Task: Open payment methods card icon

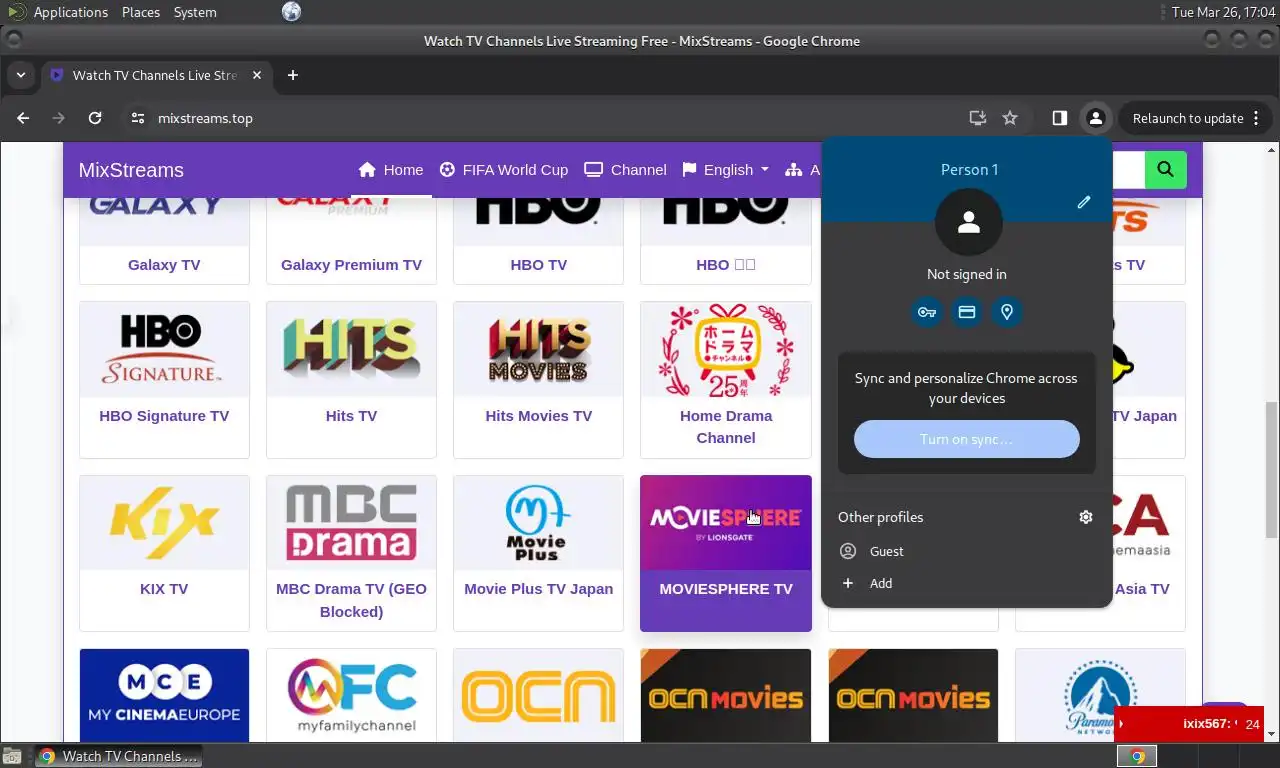Action: click(x=967, y=312)
